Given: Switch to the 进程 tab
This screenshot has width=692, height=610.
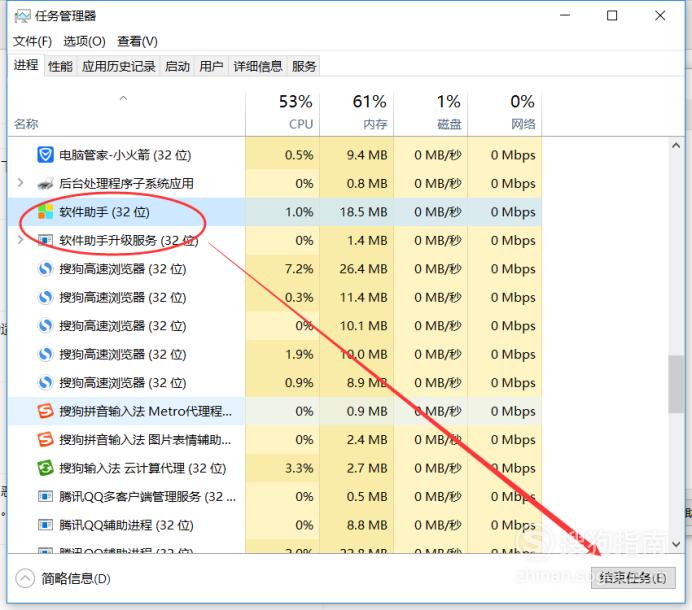Looking at the screenshot, I should coord(26,65).
